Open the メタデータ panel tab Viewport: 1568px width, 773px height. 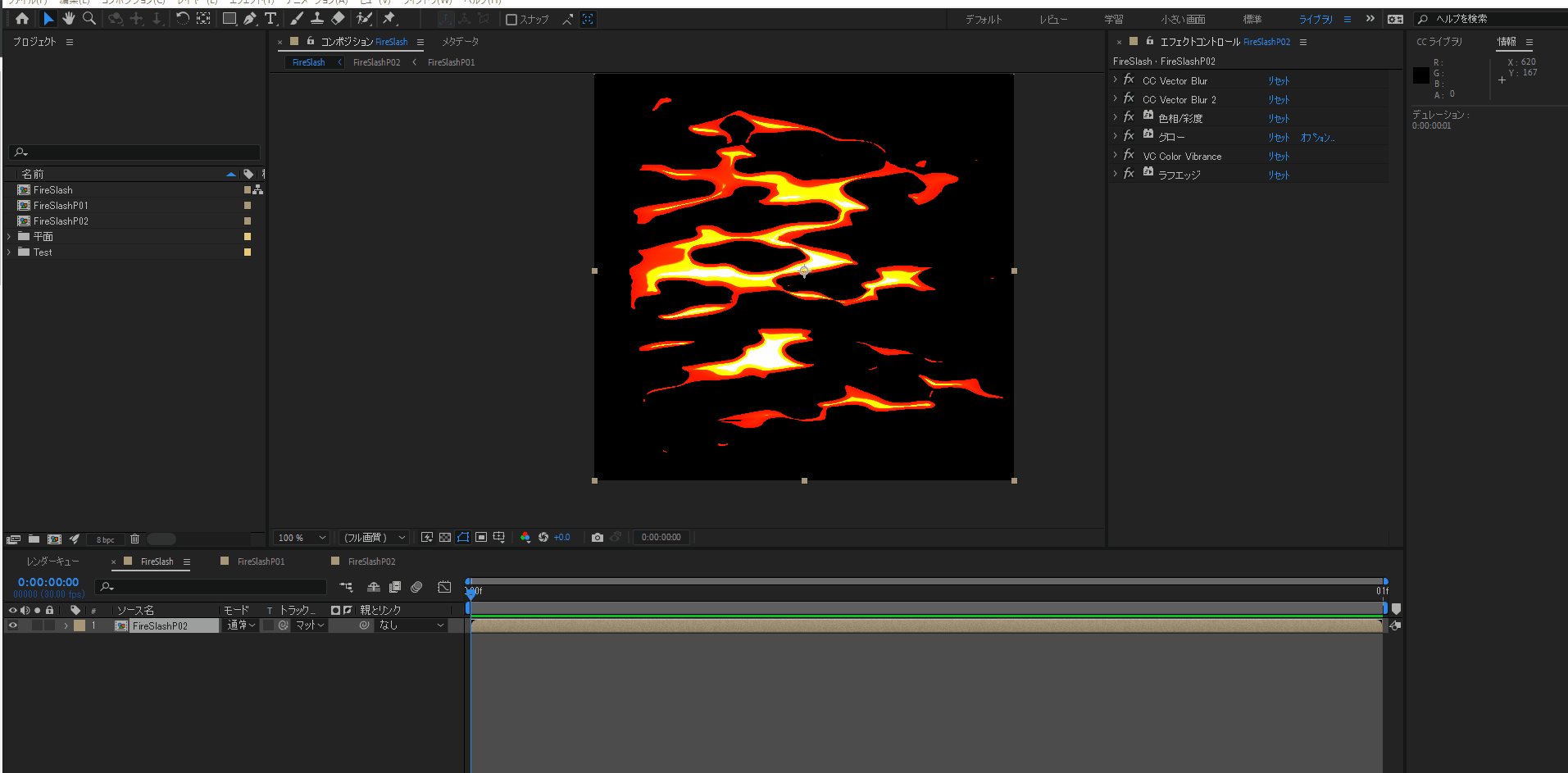[x=460, y=42]
